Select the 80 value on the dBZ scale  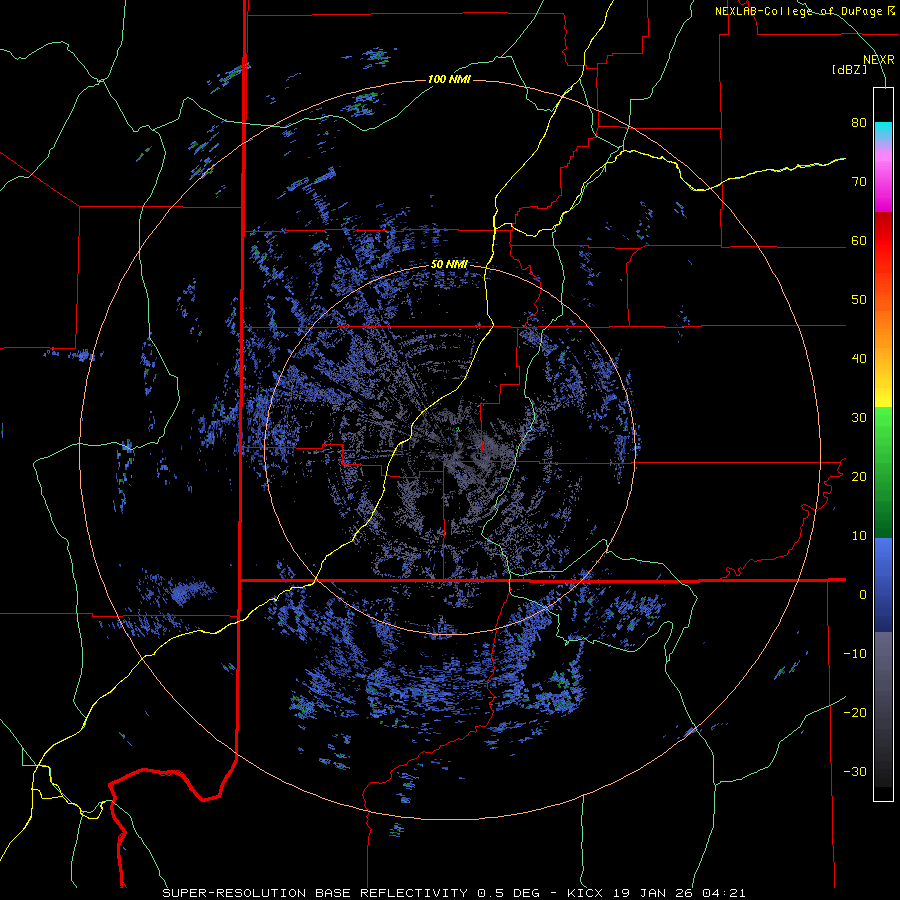859,123
